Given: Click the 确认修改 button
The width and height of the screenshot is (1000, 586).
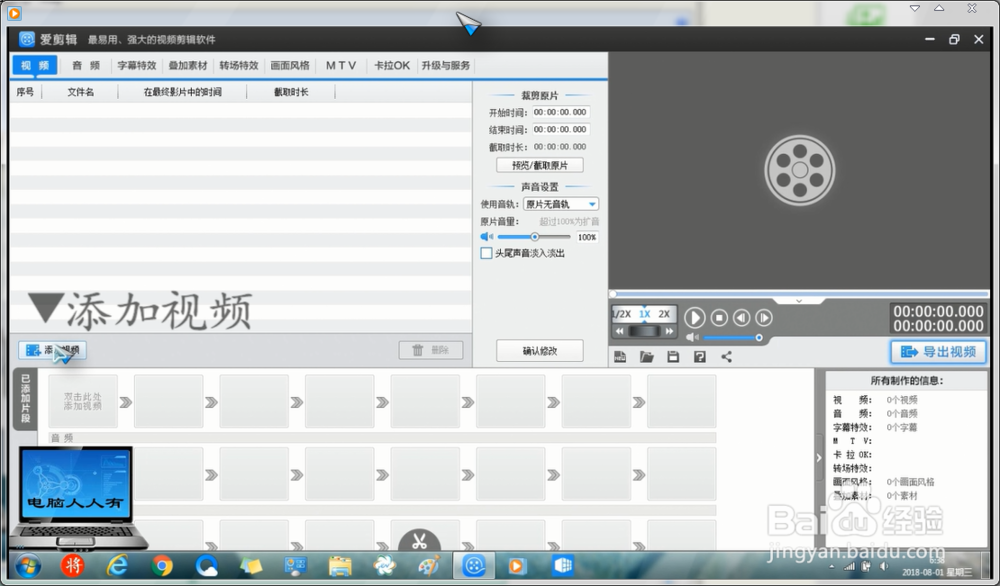Looking at the screenshot, I should 540,351.
